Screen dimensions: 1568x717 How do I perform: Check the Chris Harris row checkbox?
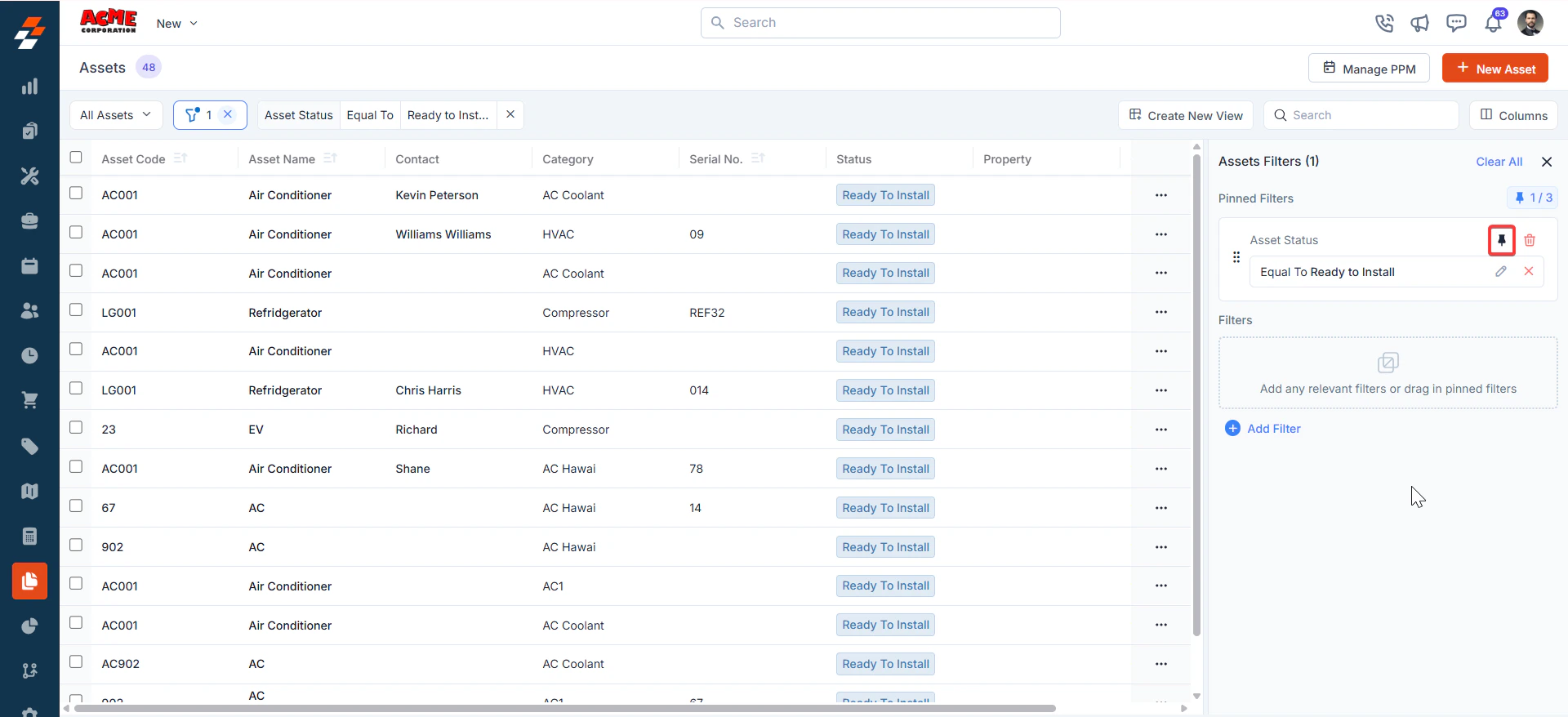(x=76, y=388)
